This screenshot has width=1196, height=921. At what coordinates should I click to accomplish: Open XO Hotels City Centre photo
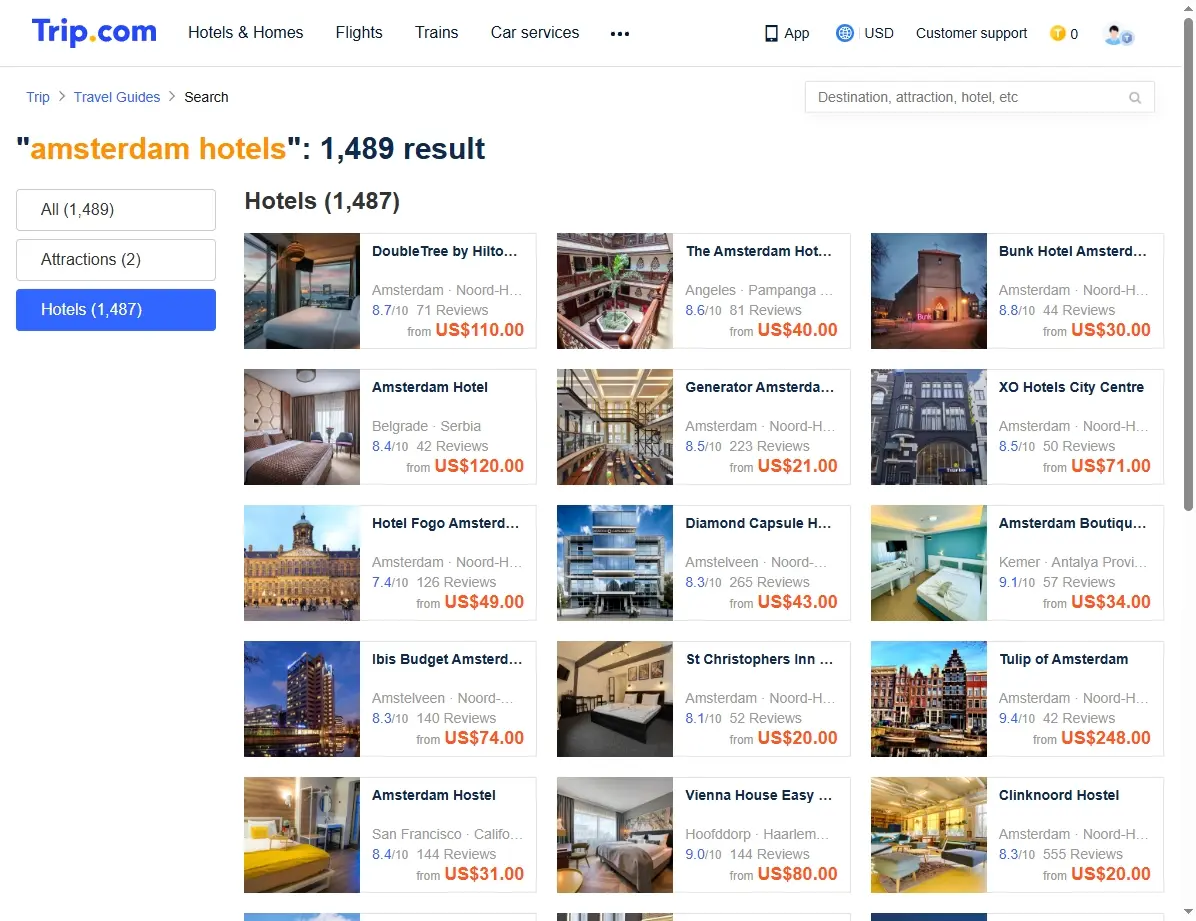928,427
